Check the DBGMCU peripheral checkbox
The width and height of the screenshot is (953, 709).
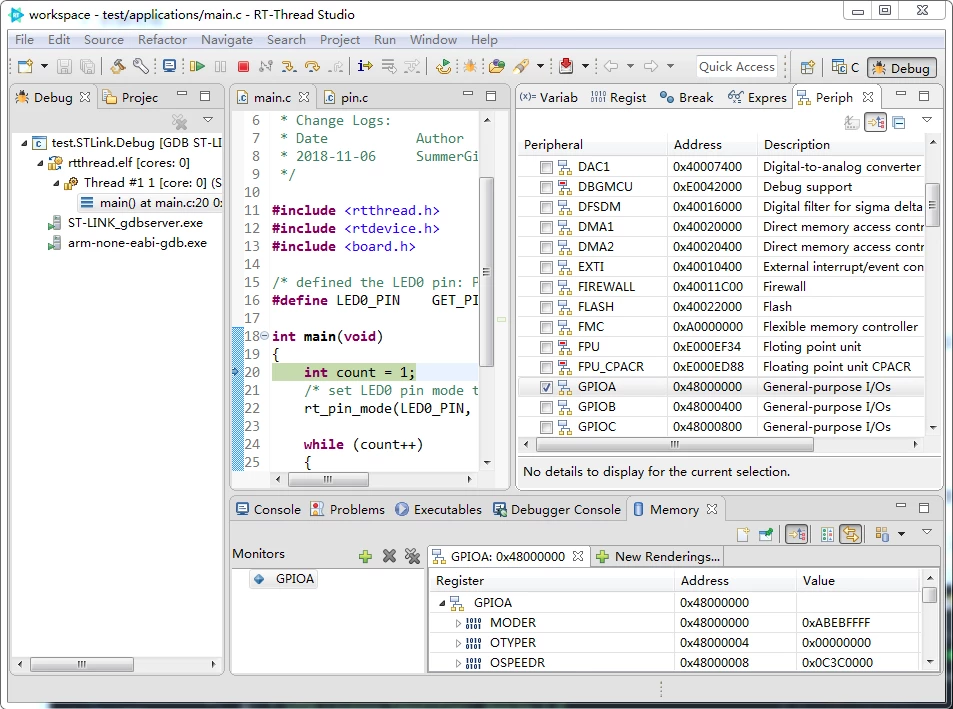546,187
